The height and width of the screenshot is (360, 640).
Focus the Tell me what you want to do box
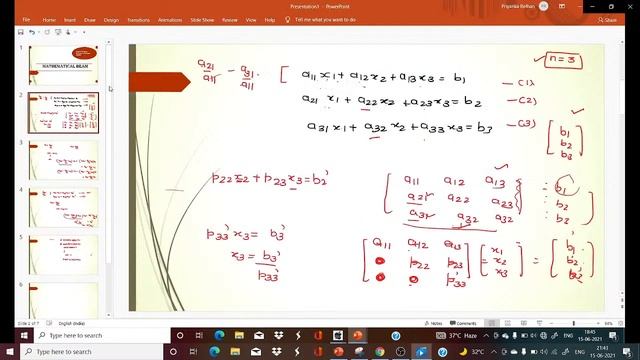325,20
